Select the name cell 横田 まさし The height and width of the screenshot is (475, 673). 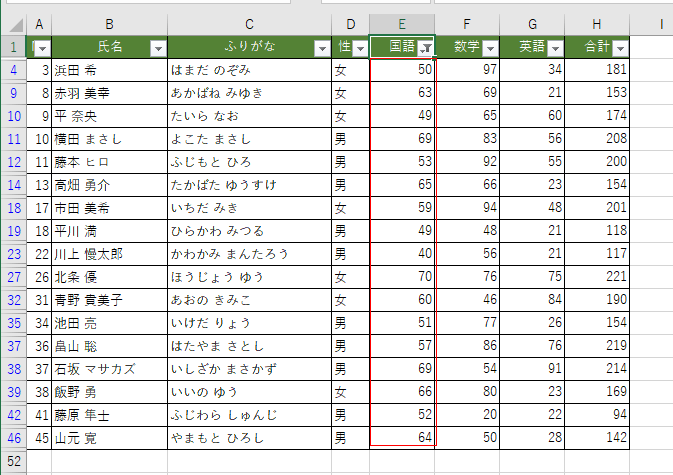(109, 139)
